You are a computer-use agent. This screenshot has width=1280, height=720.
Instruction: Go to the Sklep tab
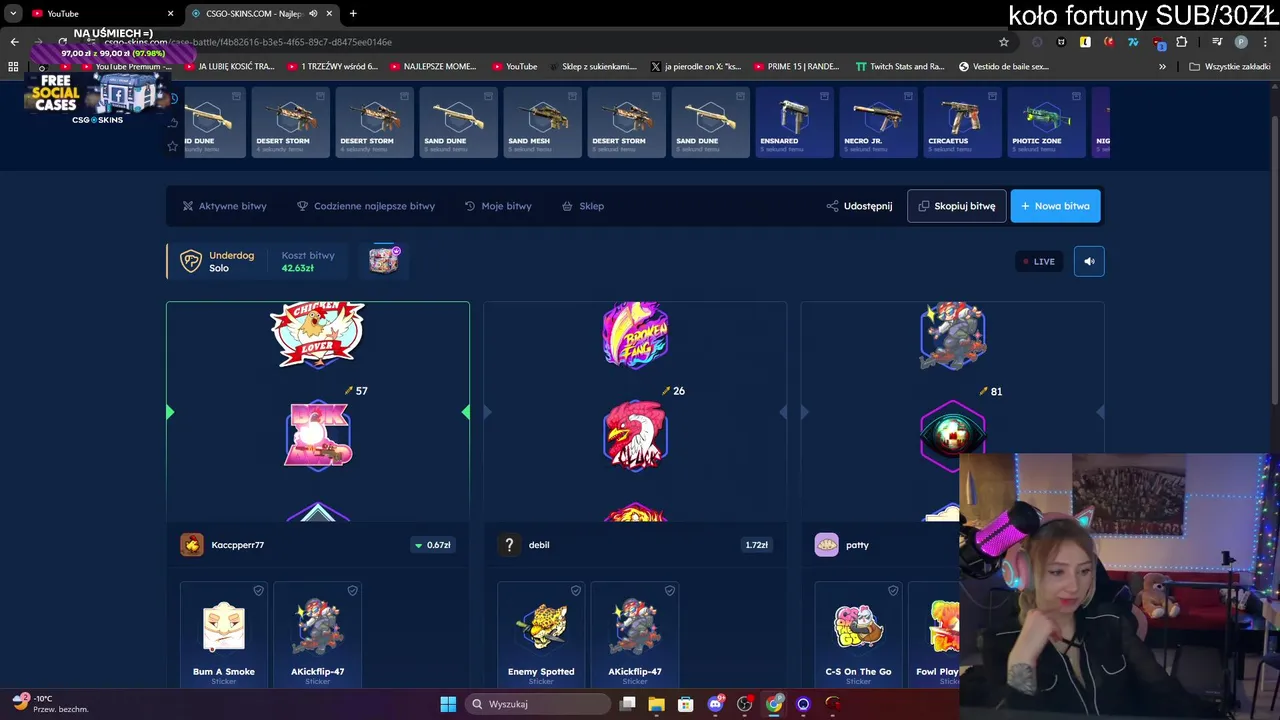583,206
